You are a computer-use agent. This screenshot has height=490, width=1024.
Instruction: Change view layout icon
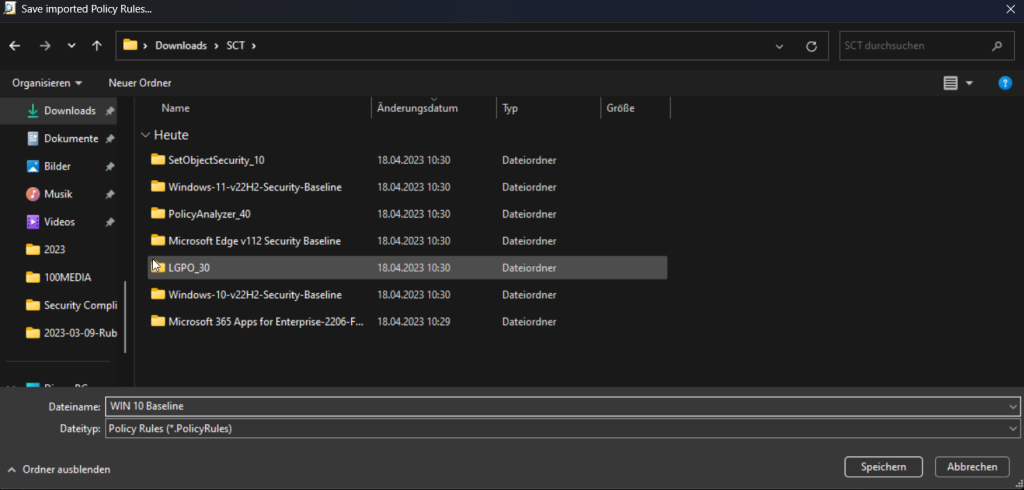[950, 83]
